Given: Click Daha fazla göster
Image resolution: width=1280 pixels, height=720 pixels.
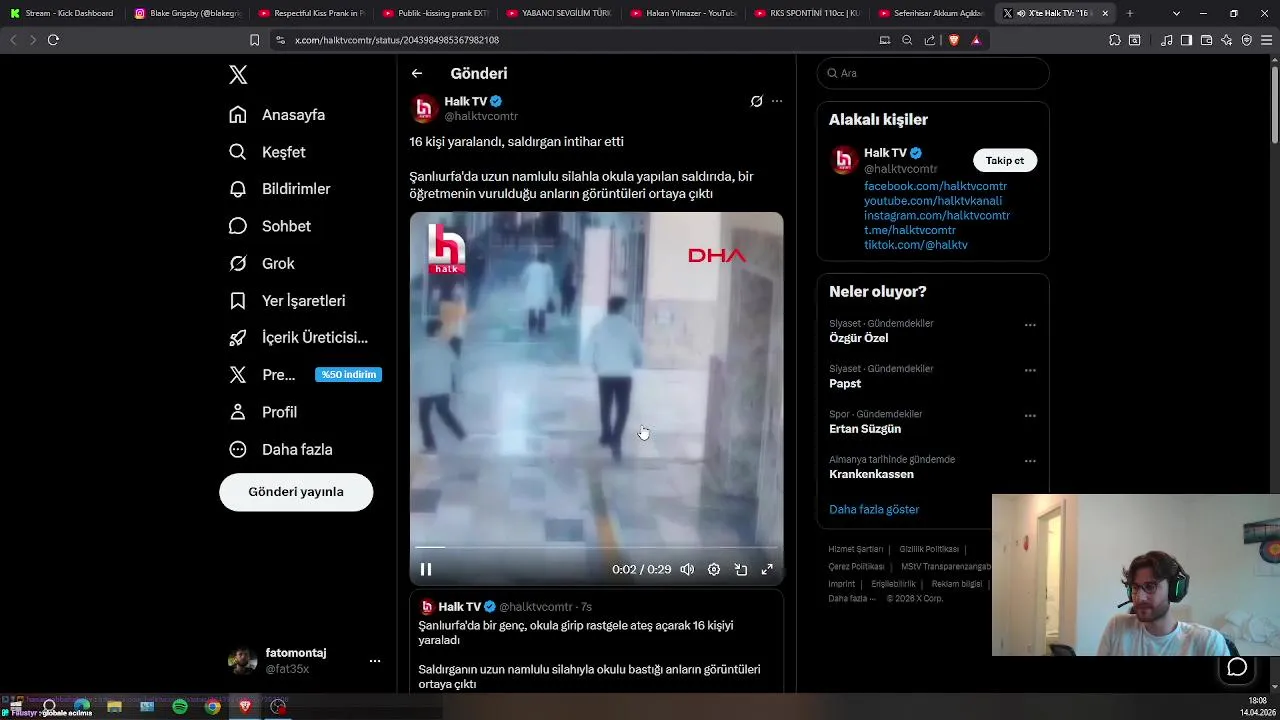Looking at the screenshot, I should click(x=874, y=509).
